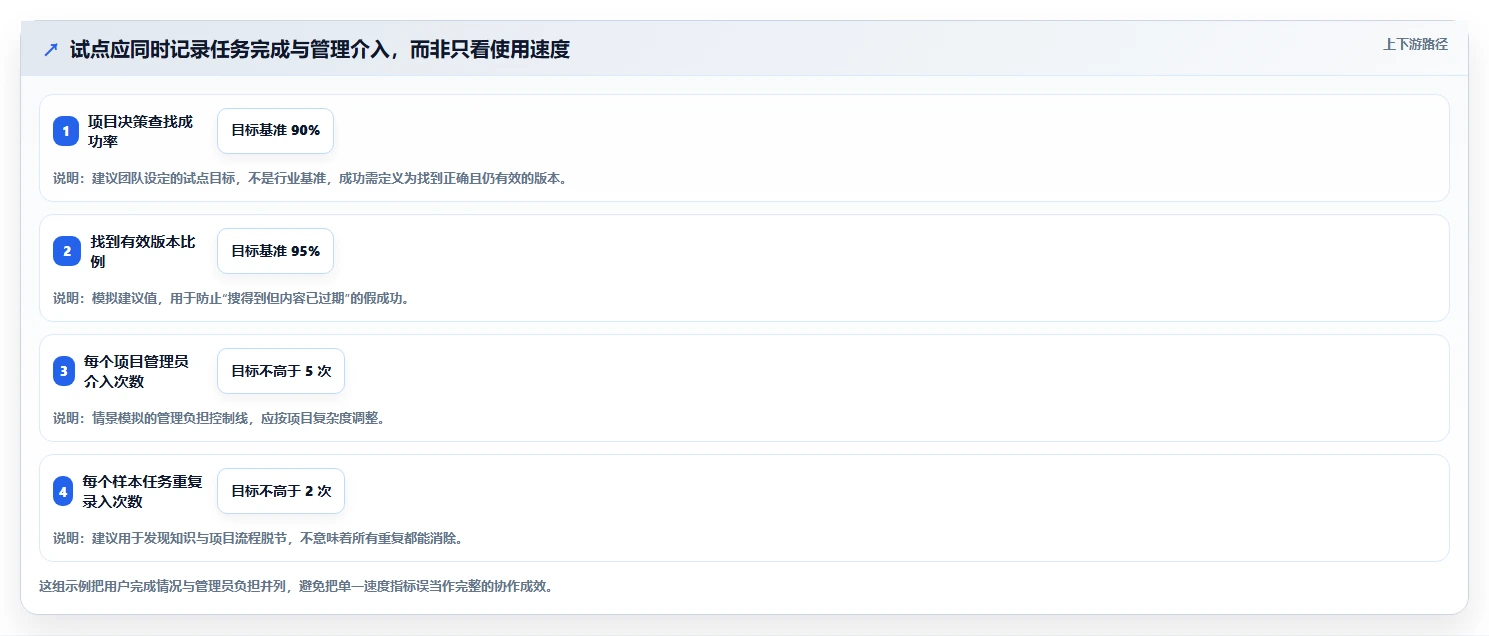Click the 每个项目管理员介入次数 title
This screenshot has width=1489, height=636.
pyautogui.click(x=138, y=371)
